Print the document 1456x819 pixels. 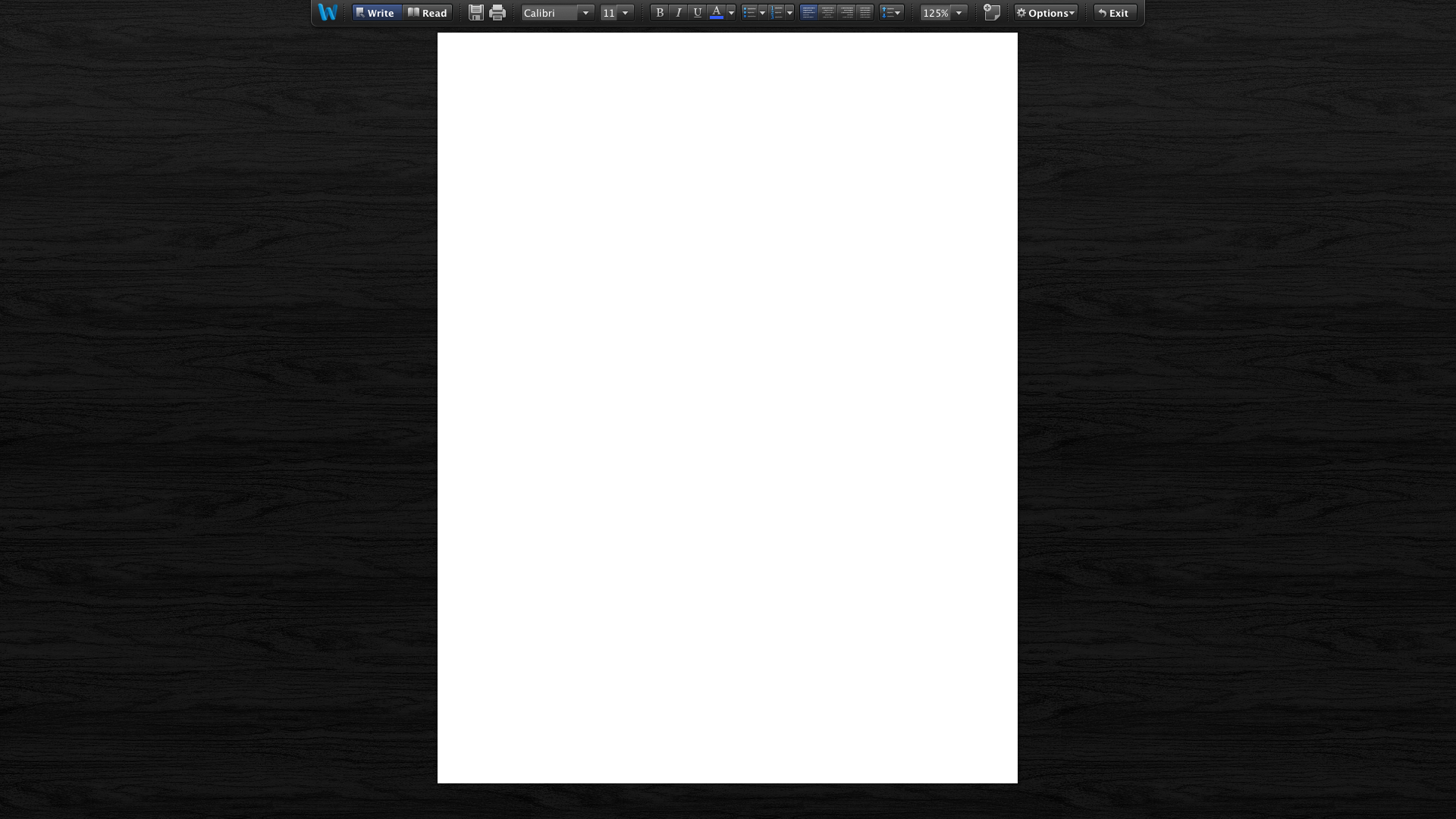point(497,12)
